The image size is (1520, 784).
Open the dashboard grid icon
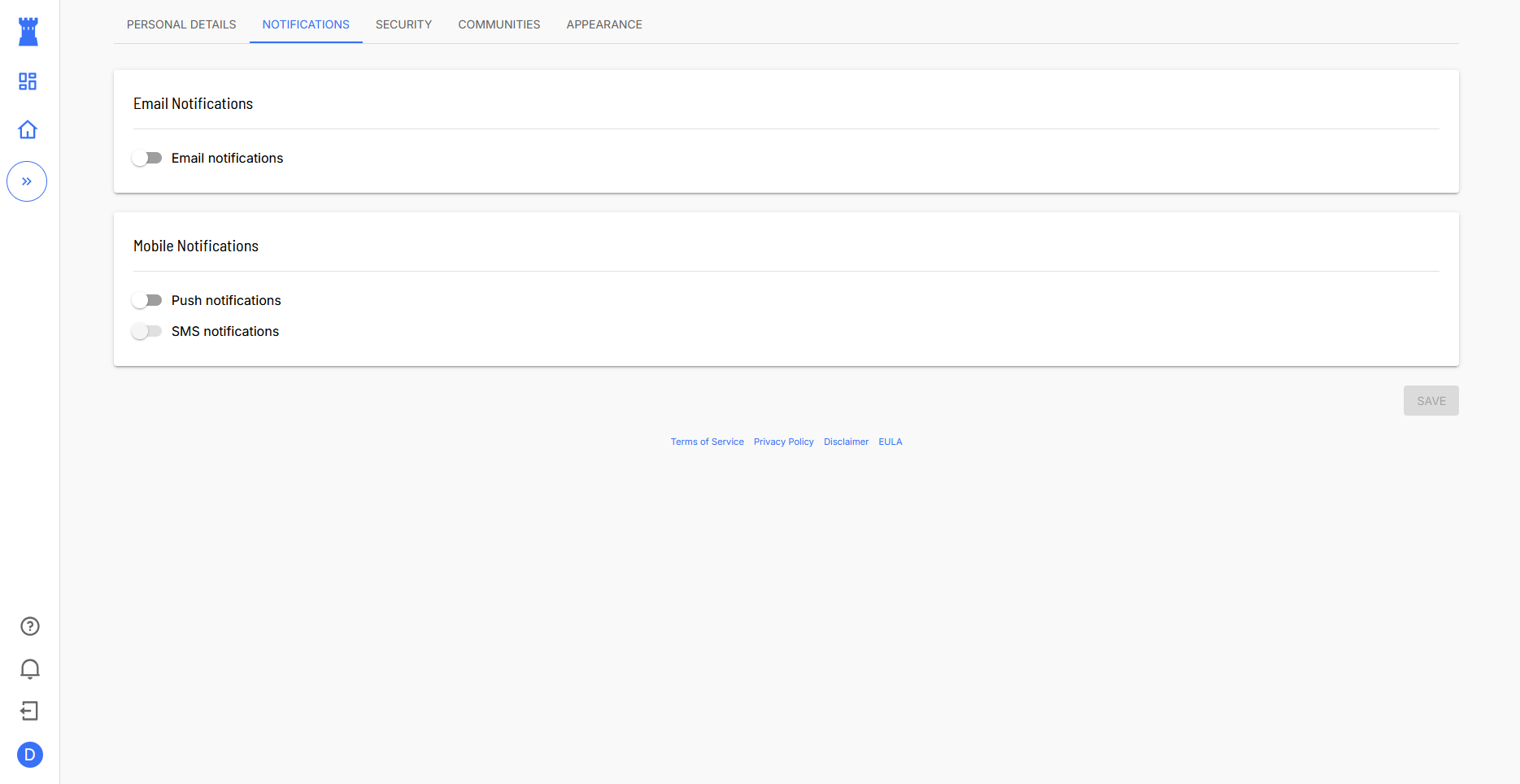click(28, 81)
